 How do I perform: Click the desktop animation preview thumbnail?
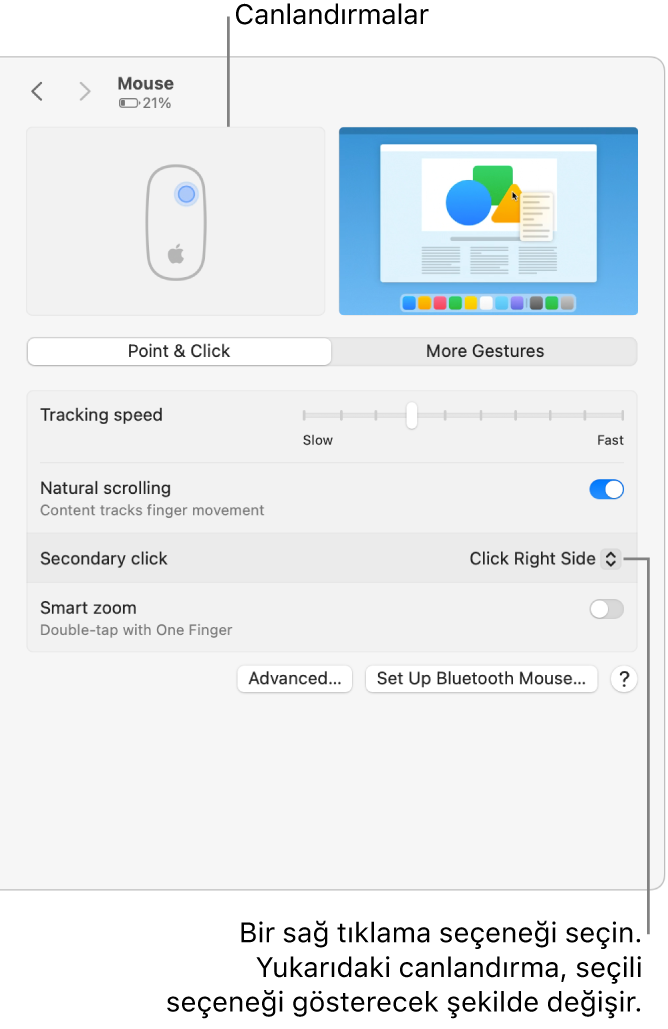pos(488,221)
